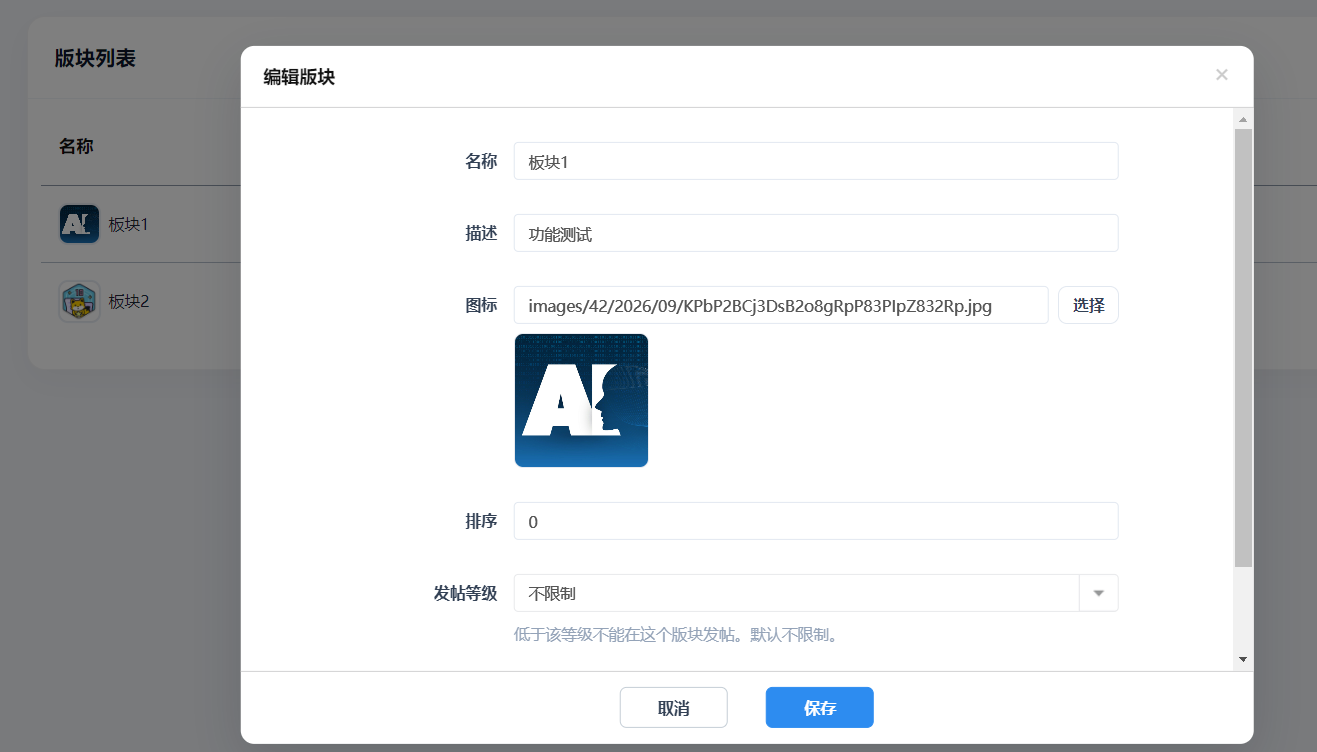Click the 描述 field containing 功能测试
This screenshot has width=1317, height=752.
pos(816,233)
